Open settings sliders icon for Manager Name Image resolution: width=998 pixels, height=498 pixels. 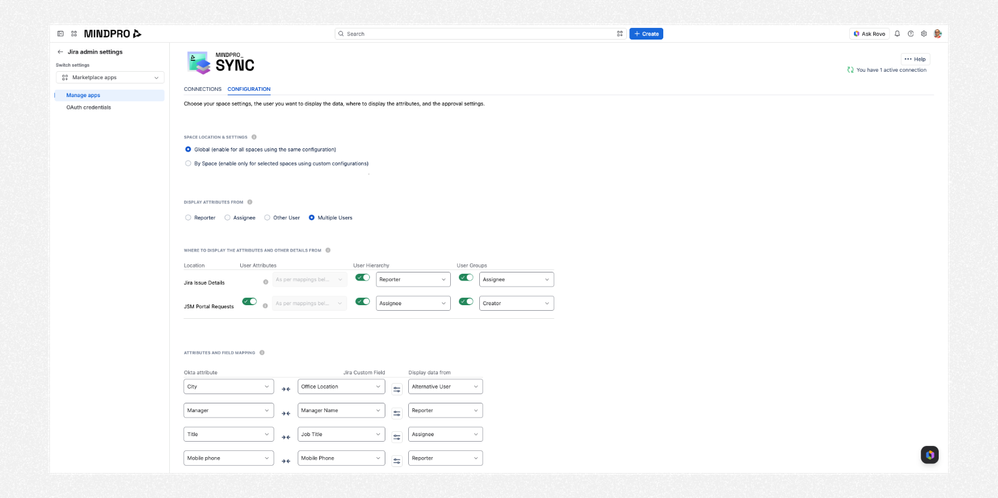pyautogui.click(x=397, y=413)
